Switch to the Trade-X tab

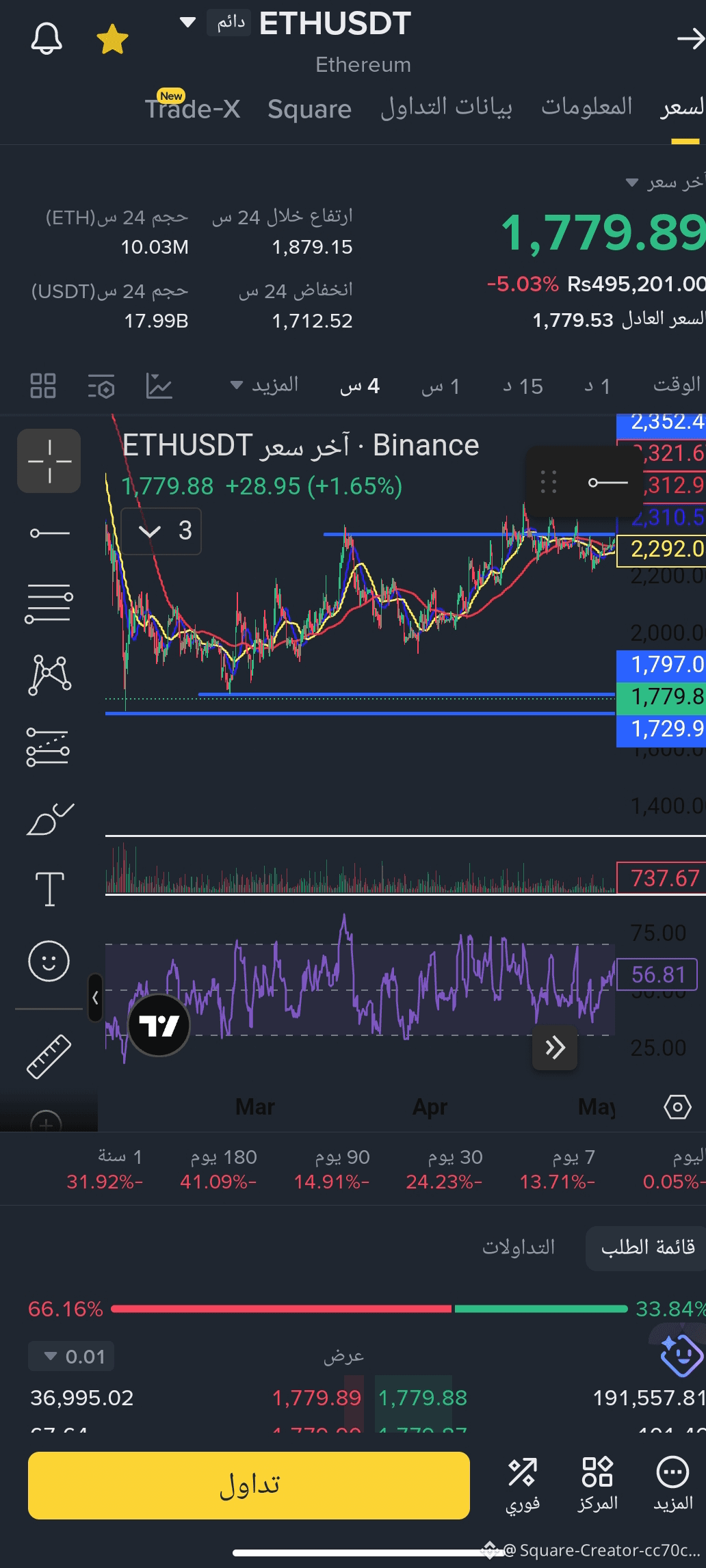coord(192,108)
